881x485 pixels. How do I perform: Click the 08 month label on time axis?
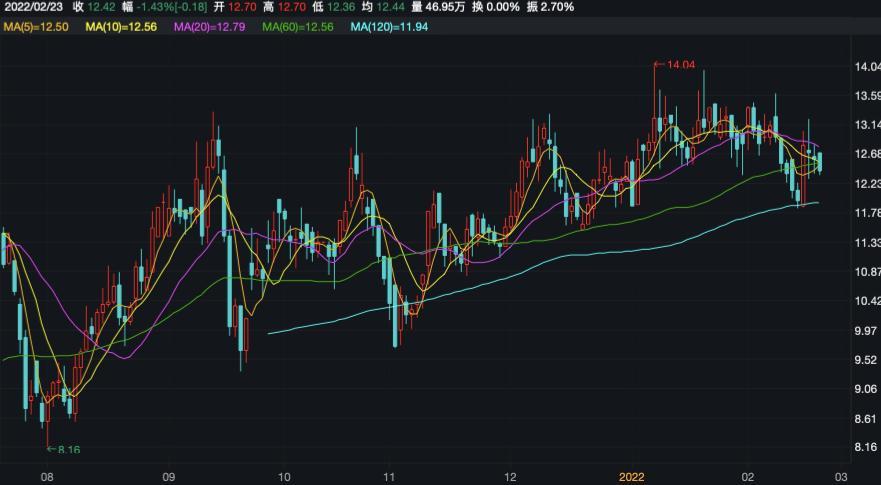[47, 477]
